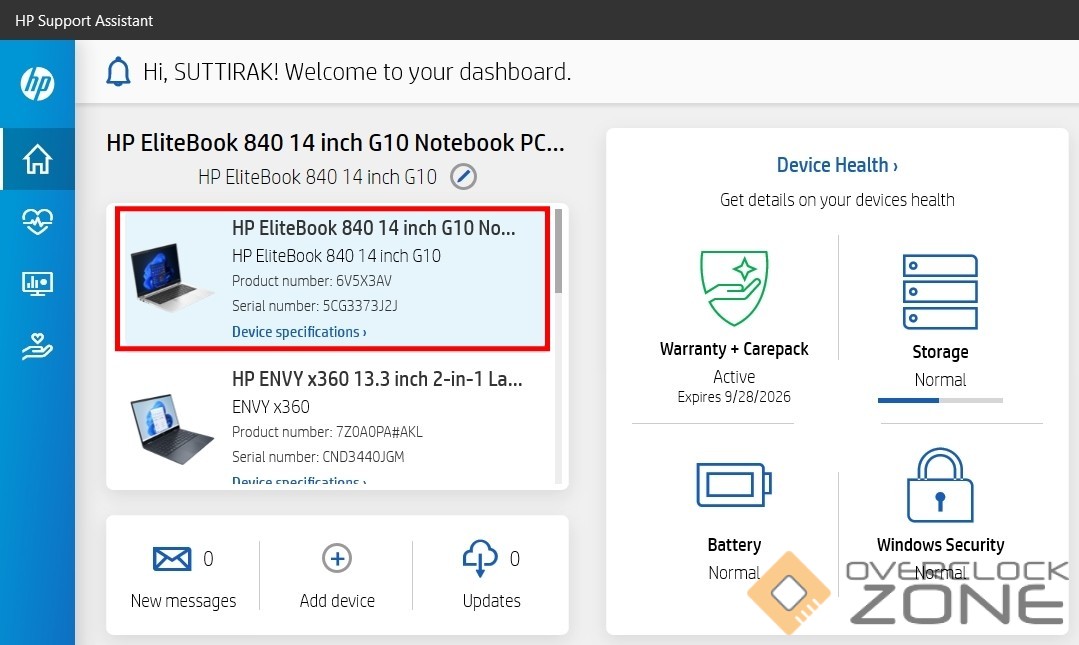Click the New messages envelope icon
The image size is (1079, 645).
[x=172, y=558]
